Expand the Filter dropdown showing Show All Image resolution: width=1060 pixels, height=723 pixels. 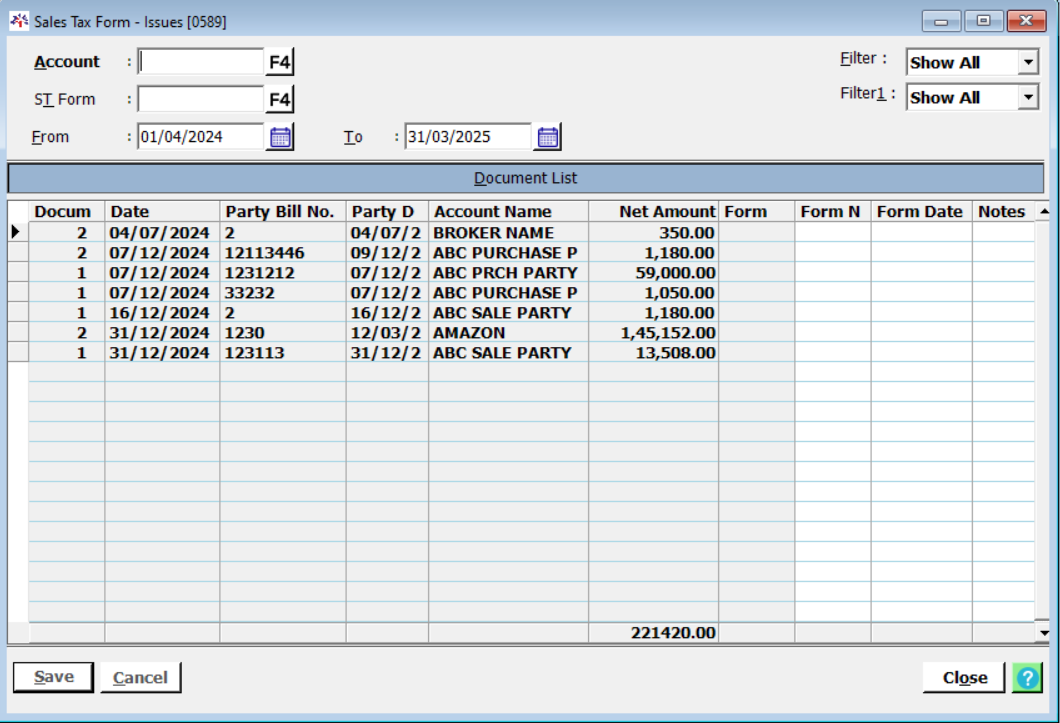(x=1028, y=62)
